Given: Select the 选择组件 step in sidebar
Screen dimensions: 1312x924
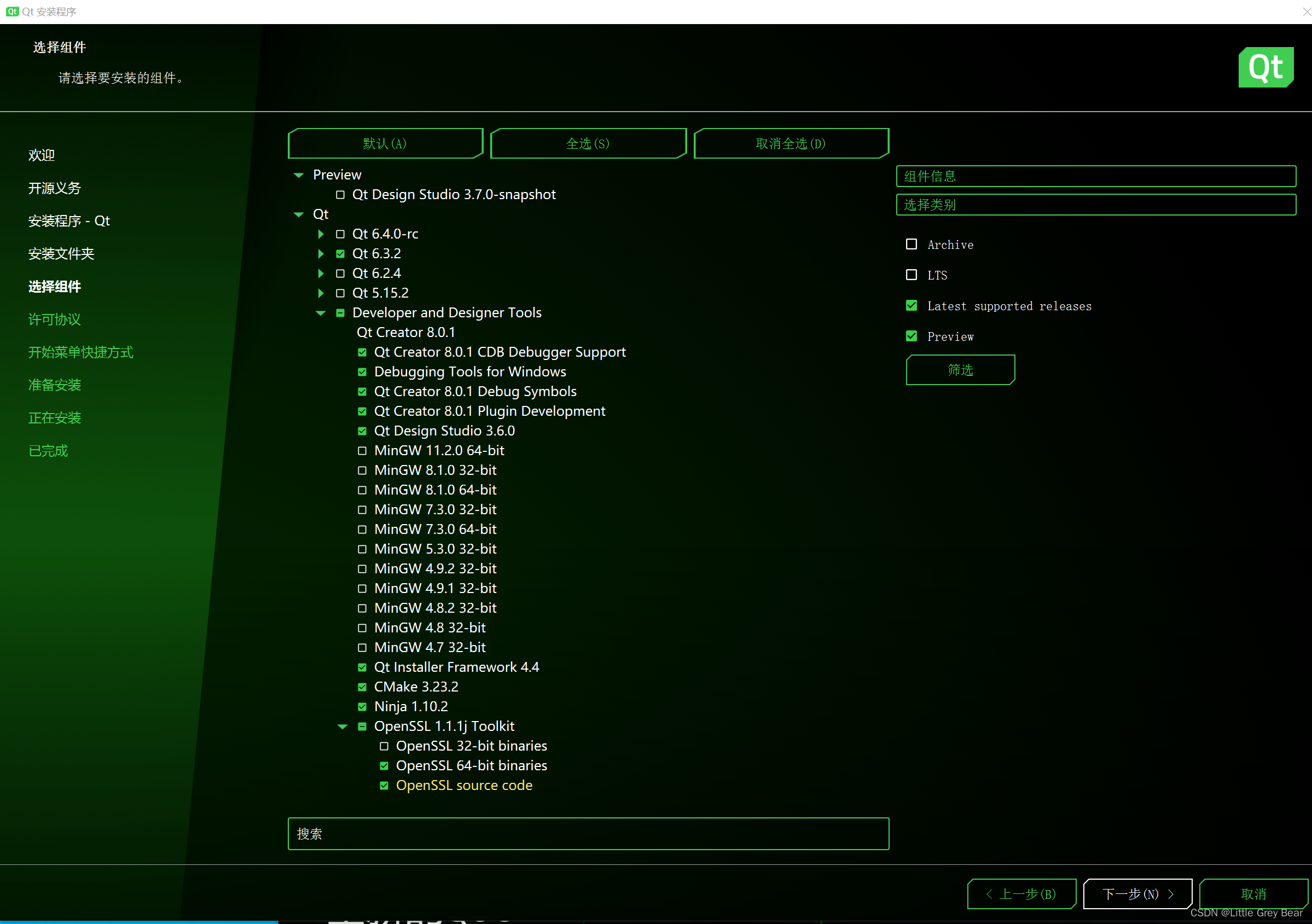Looking at the screenshot, I should 55,287.
